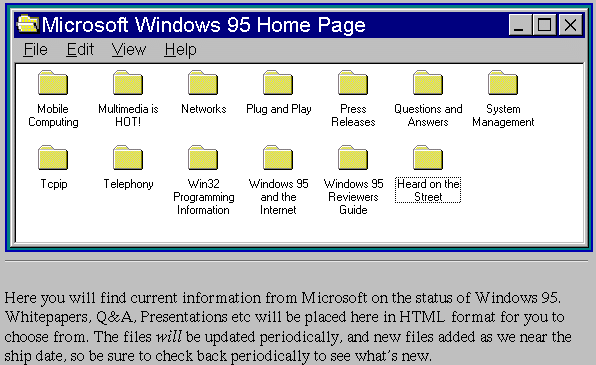The width and height of the screenshot is (596, 365).
Task: Open the Windows 95 Reviewers Guide folder icon
Action: [x=353, y=157]
